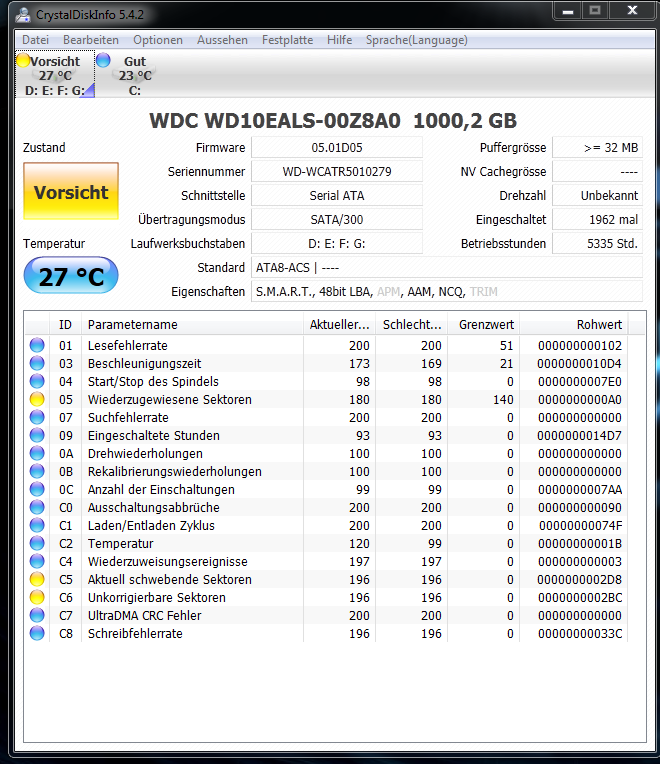
Task: Click Grenzwert value 140
Action: [x=503, y=400]
